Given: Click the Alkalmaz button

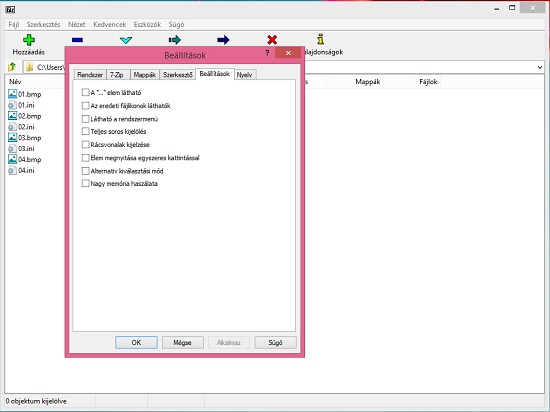Looking at the screenshot, I should pyautogui.click(x=229, y=343).
